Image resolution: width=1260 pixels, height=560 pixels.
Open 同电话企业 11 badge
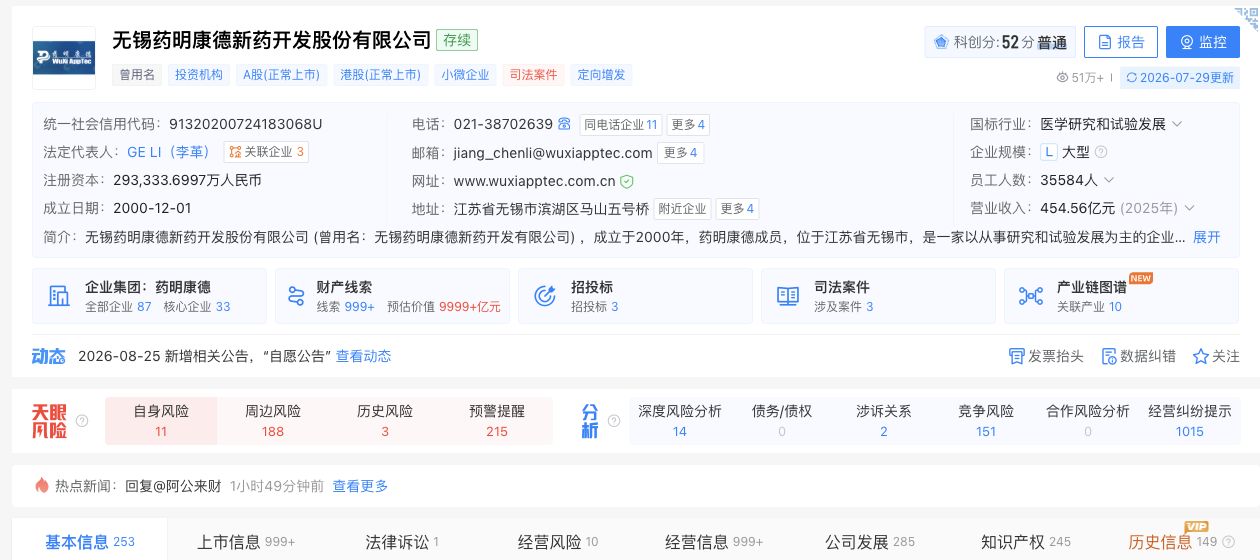click(x=620, y=124)
